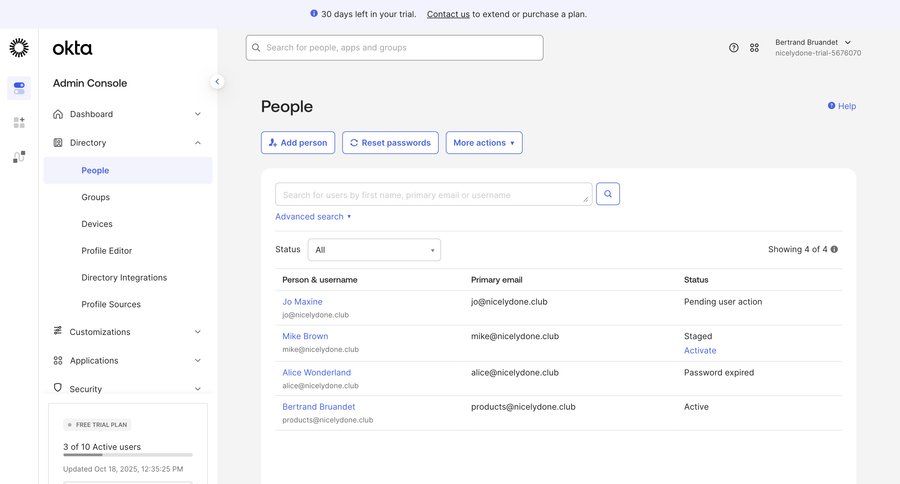Expand Advanced search options

(x=313, y=217)
